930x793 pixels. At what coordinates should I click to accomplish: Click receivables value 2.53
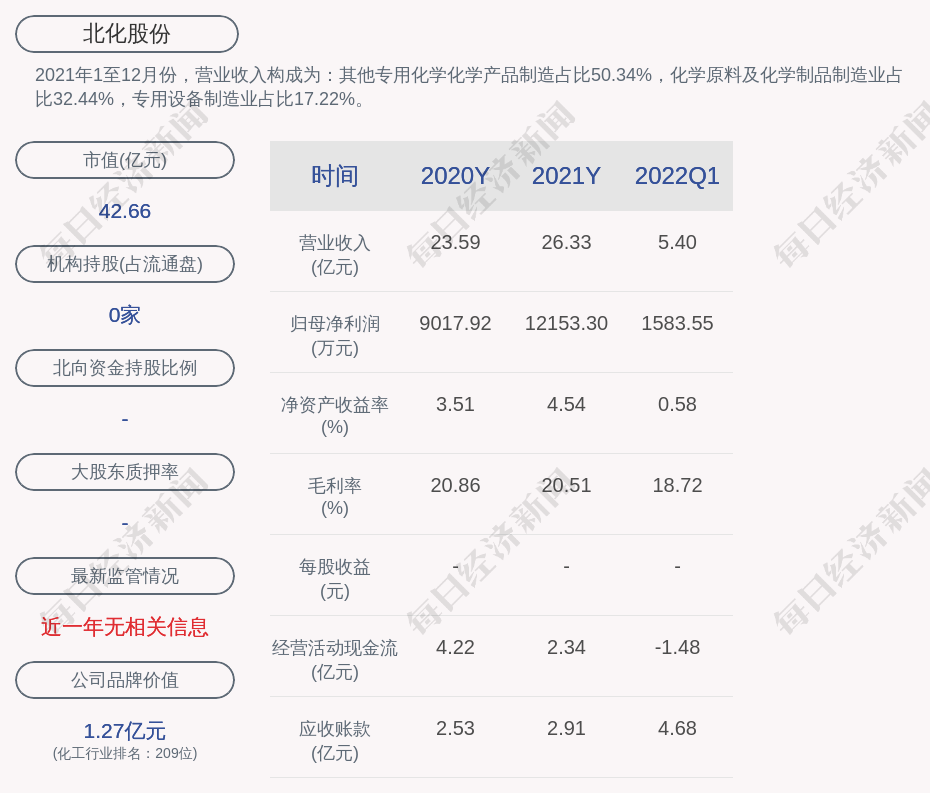point(455,728)
